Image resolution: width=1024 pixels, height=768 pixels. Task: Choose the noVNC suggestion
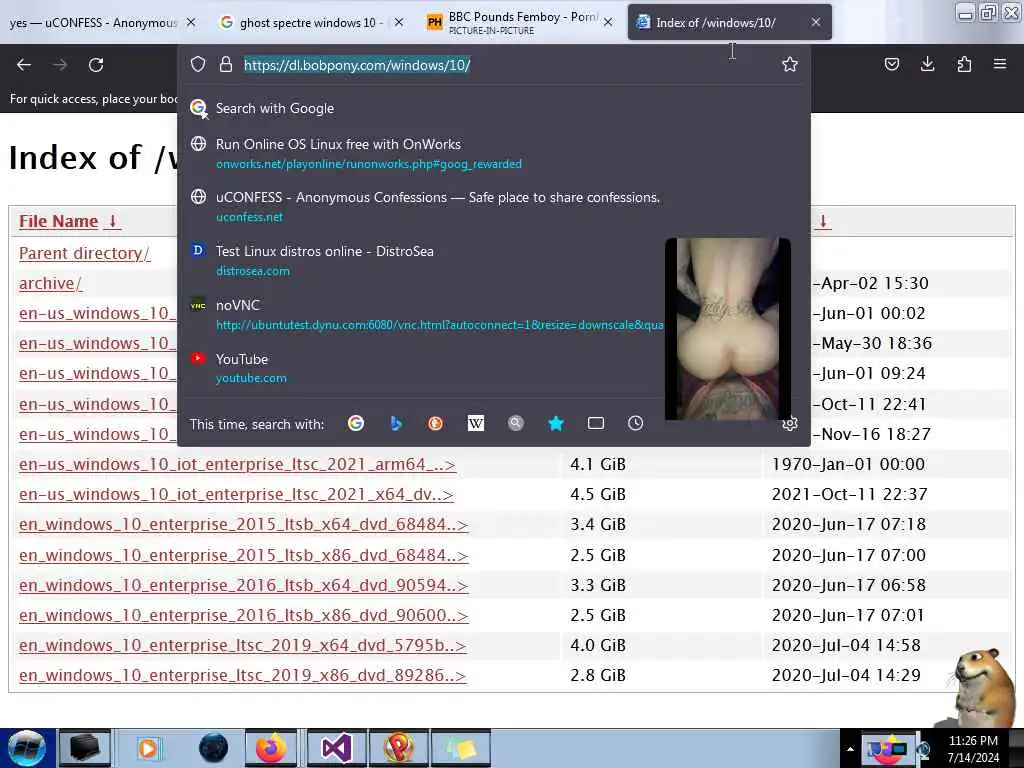pyautogui.click(x=424, y=314)
